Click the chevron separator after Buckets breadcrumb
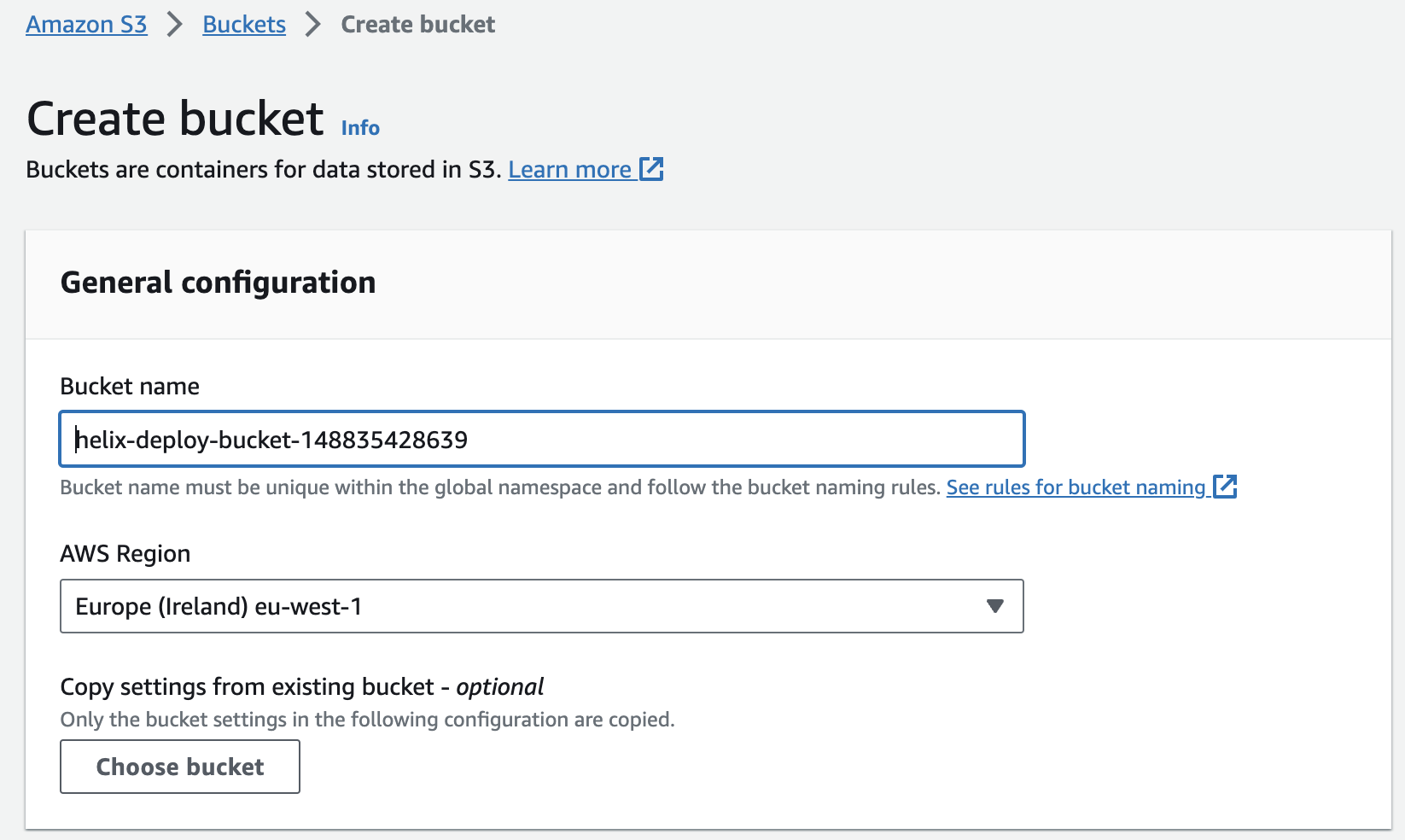 tap(313, 25)
